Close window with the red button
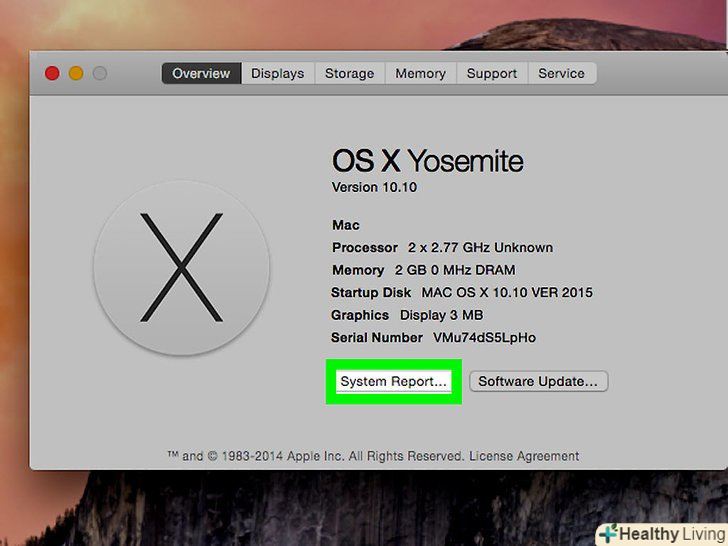This screenshot has height=546, width=728. point(52,73)
